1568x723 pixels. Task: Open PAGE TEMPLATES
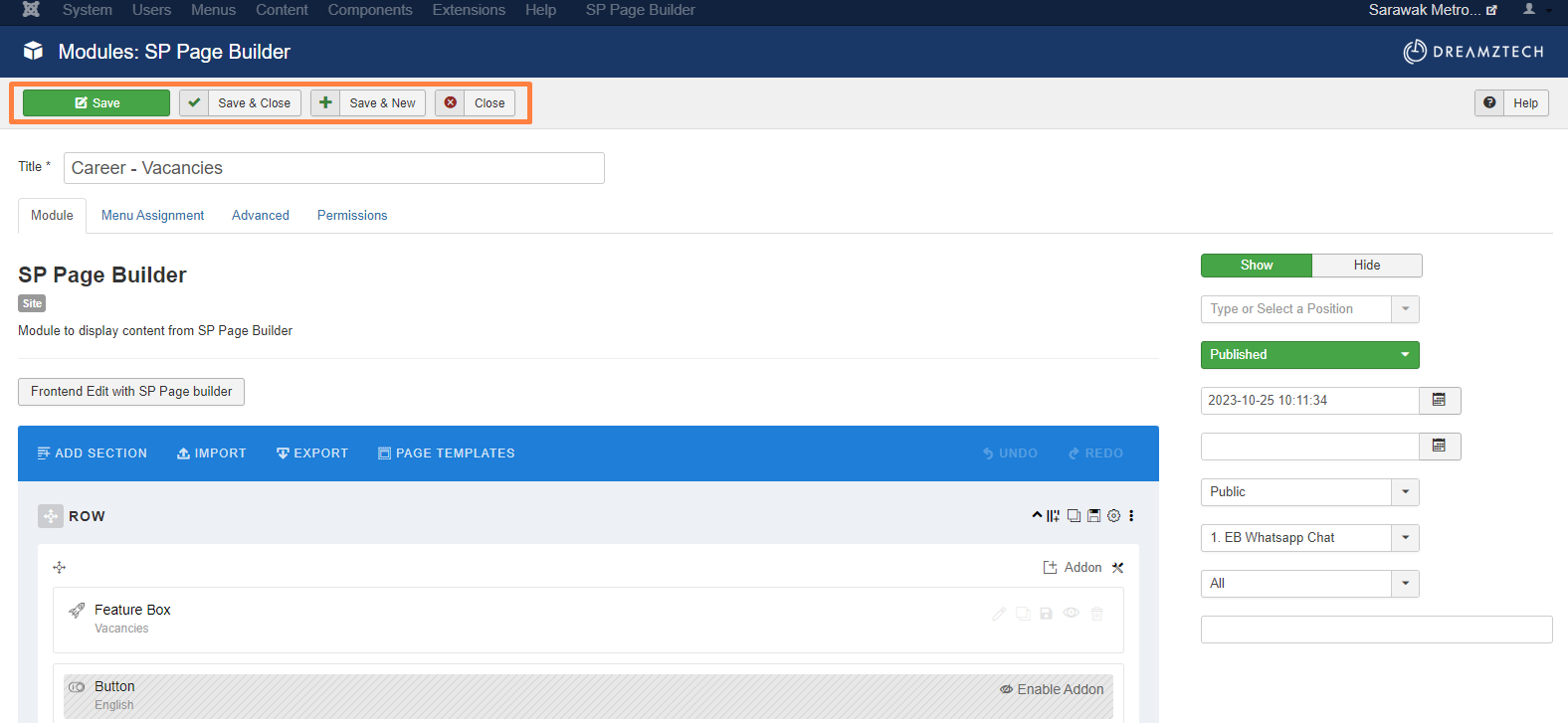[x=446, y=453]
